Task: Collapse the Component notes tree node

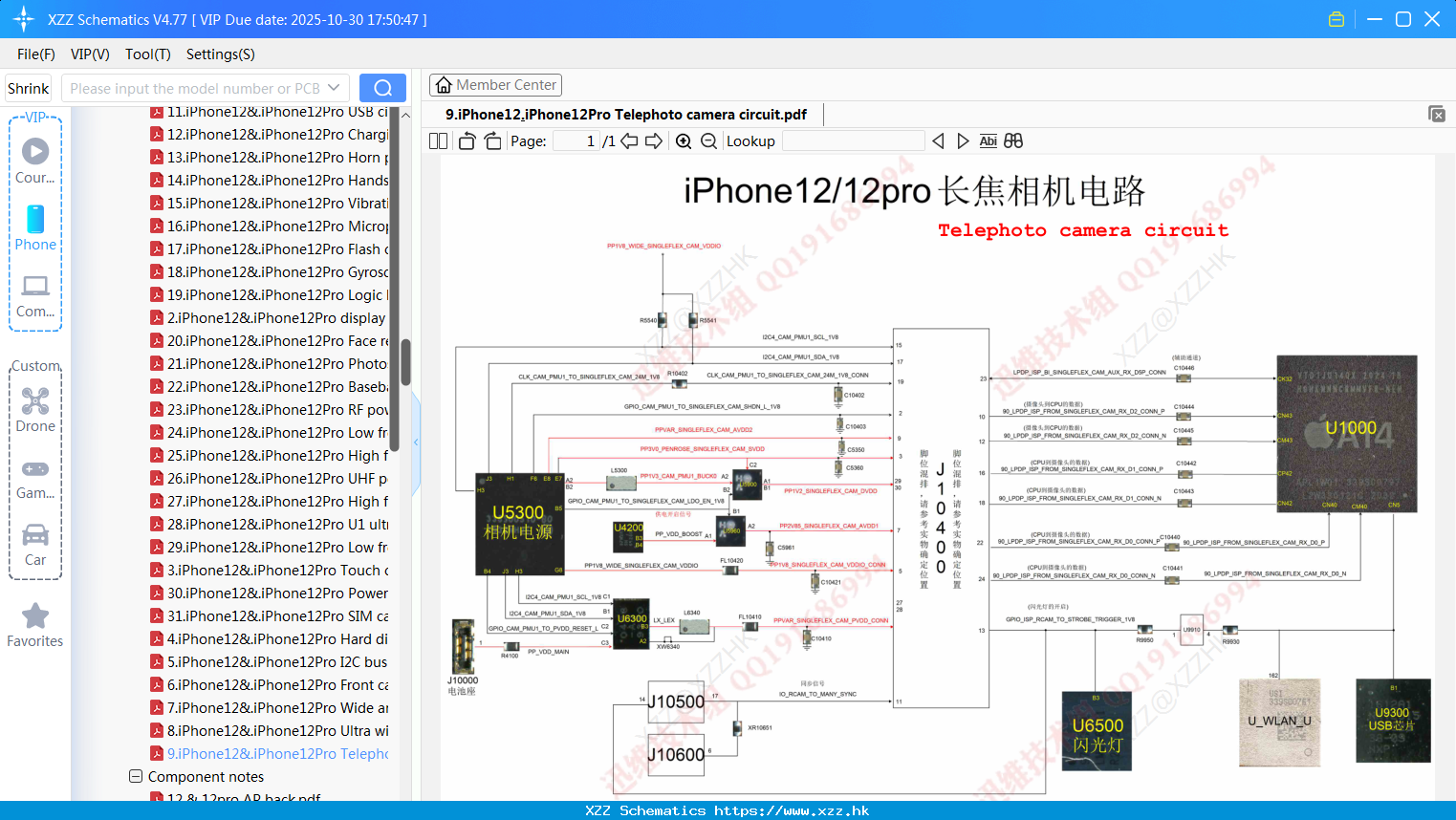Action: [x=136, y=776]
